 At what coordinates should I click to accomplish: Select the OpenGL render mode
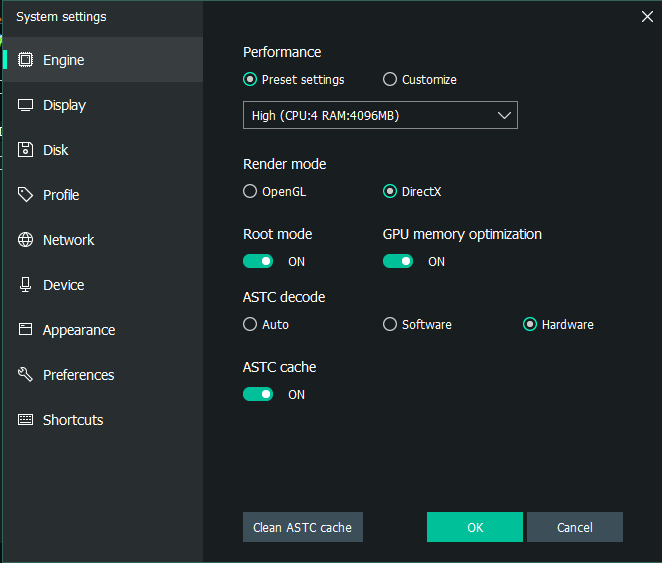[250, 191]
